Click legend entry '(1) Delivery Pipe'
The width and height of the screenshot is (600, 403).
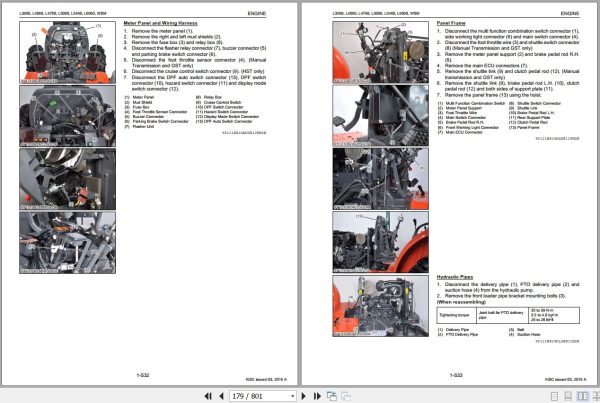tap(453, 330)
